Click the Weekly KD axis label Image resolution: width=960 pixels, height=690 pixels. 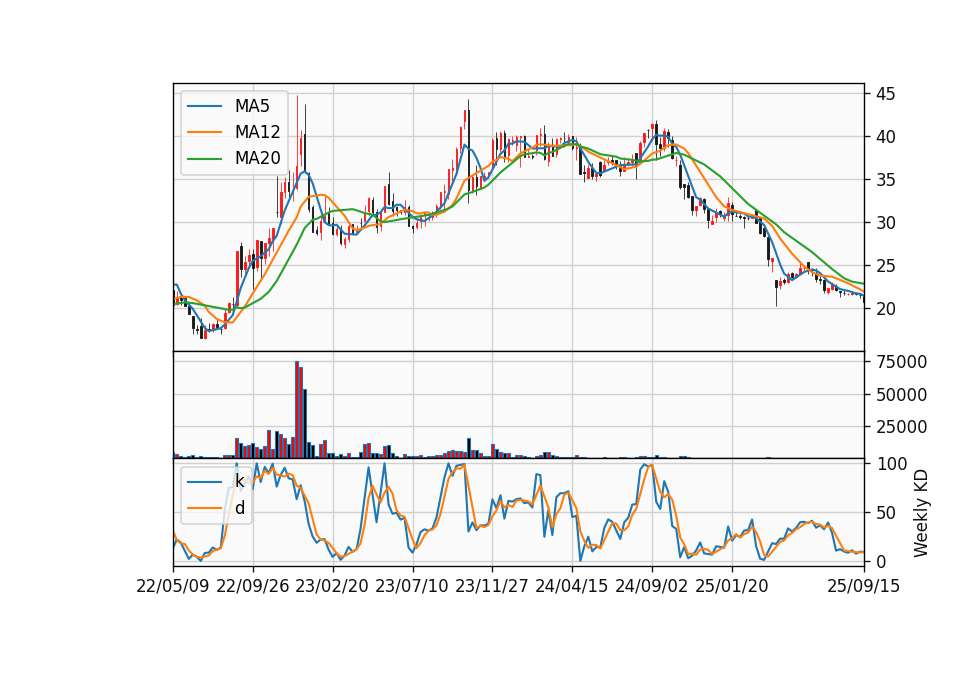[x=921, y=513]
